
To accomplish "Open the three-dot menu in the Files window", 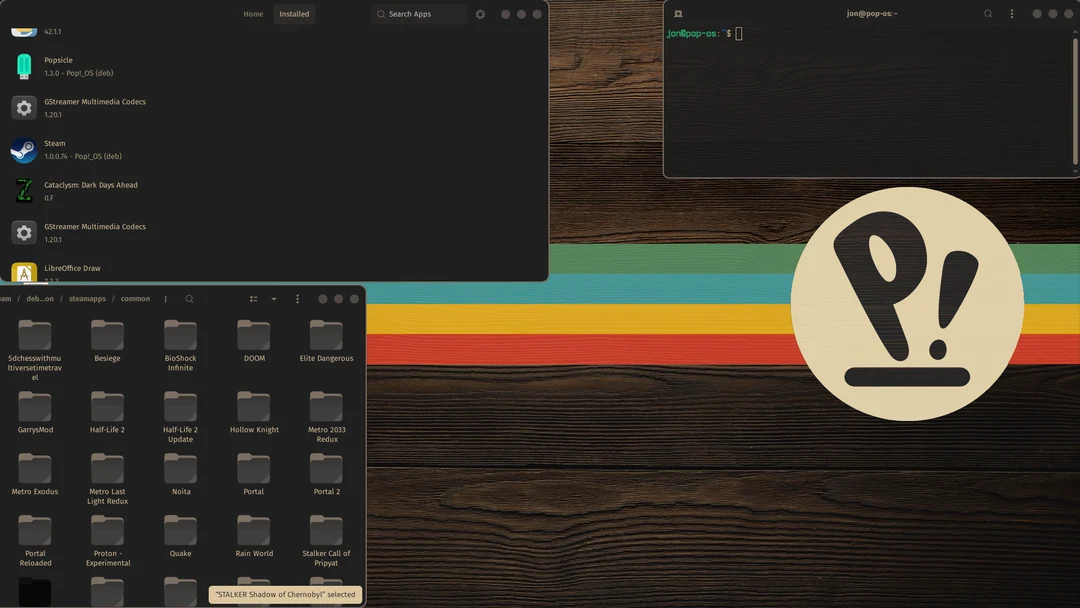I will [x=296, y=298].
